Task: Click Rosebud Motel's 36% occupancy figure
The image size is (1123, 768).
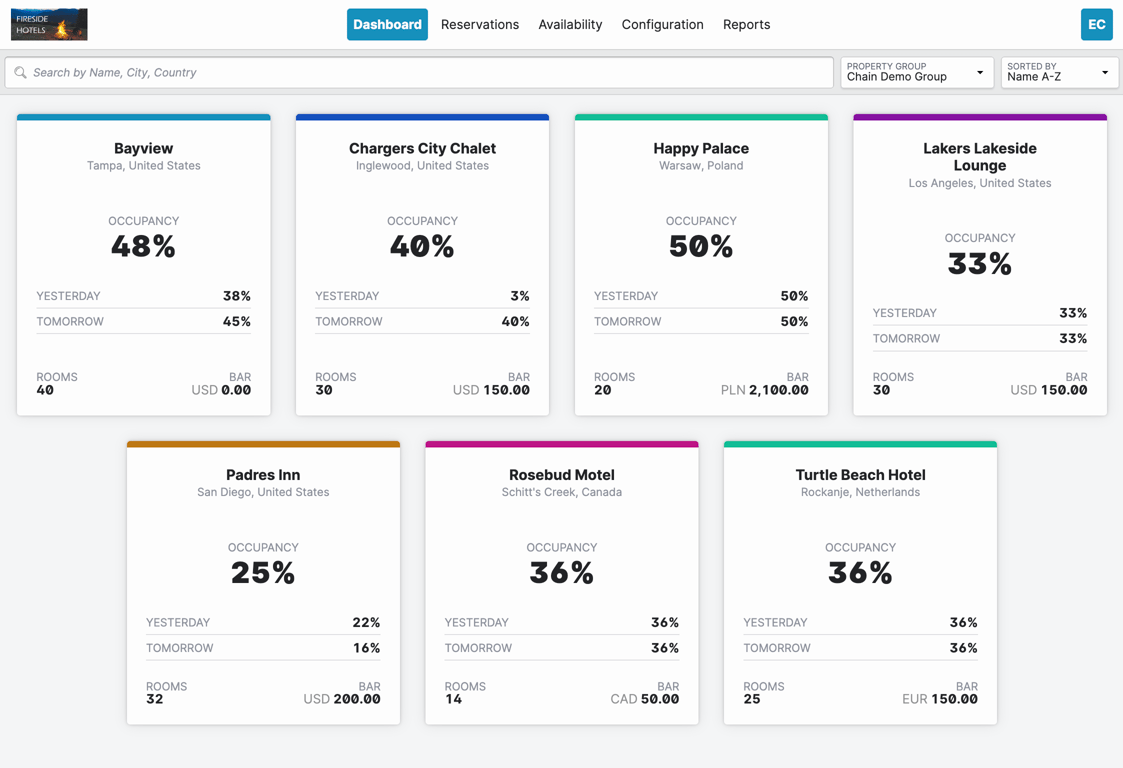Action: tap(562, 572)
